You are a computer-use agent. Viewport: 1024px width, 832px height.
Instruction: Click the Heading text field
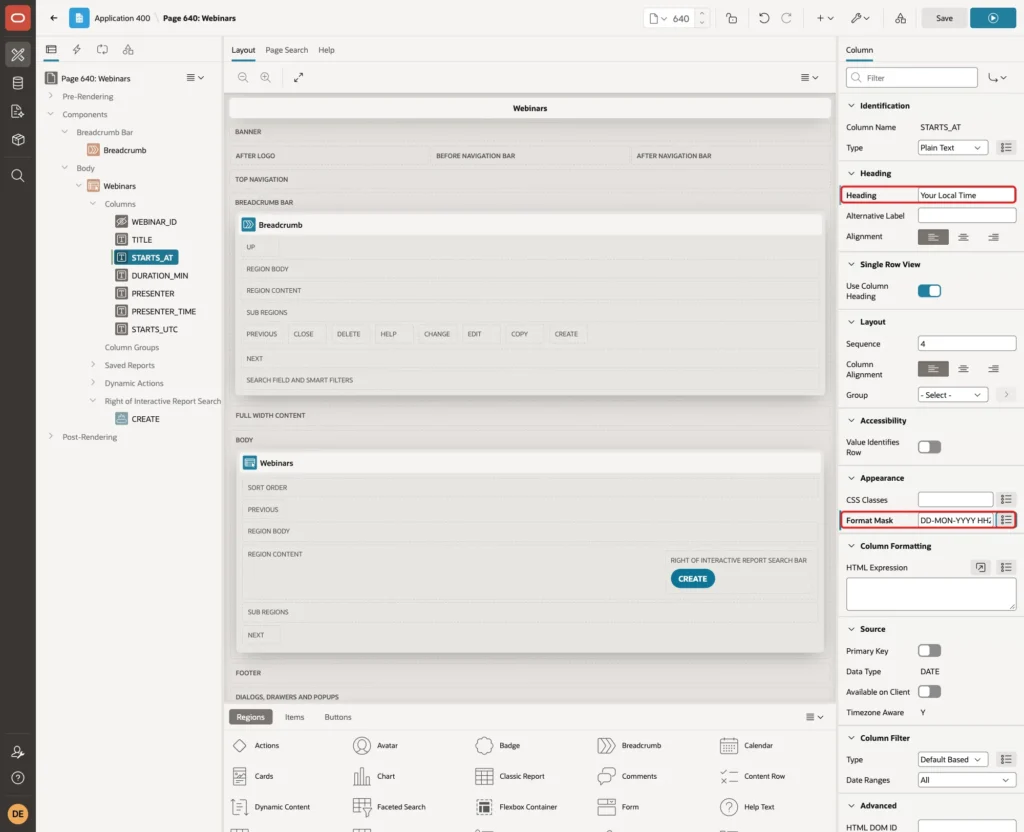pos(967,195)
